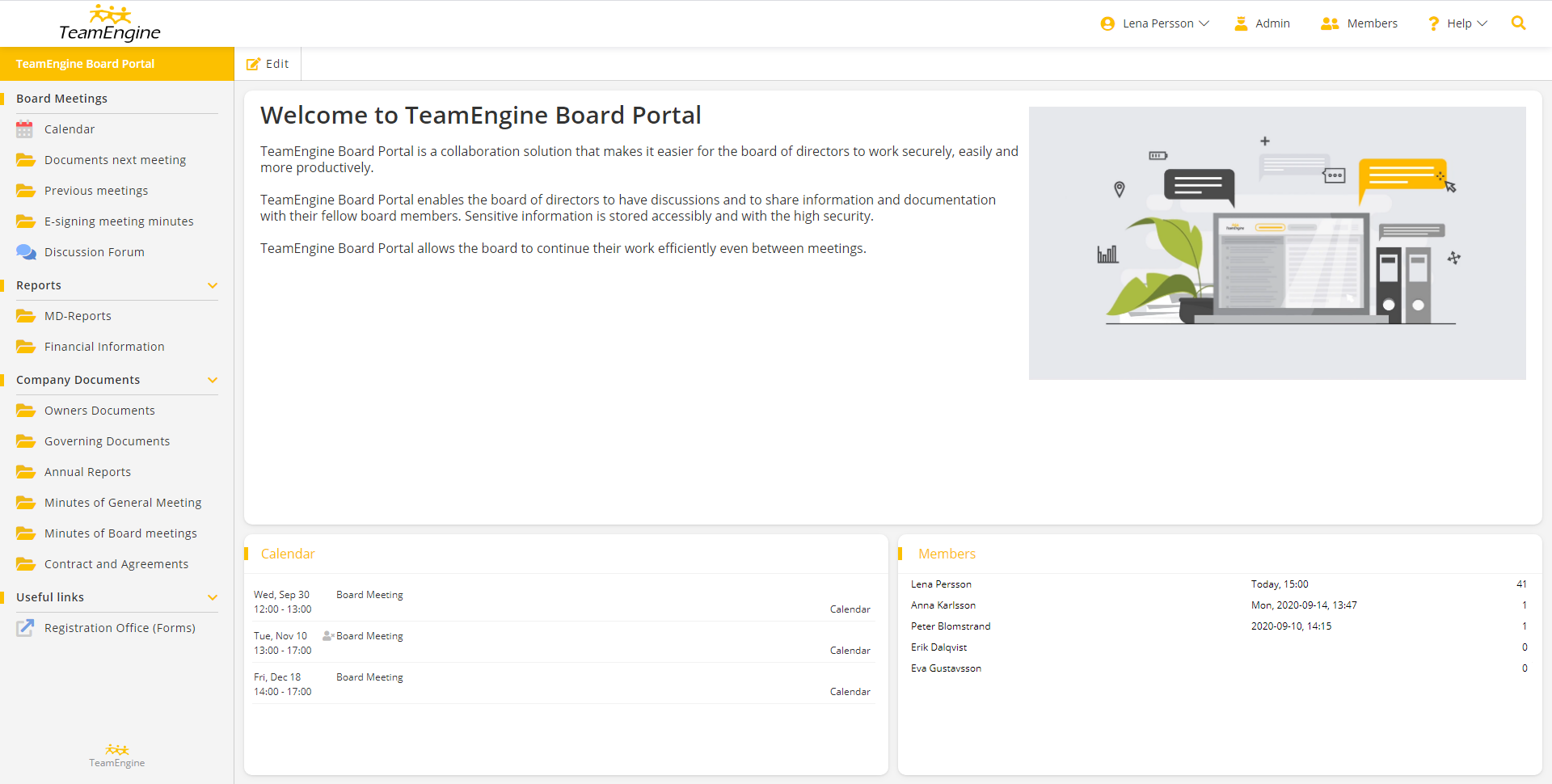This screenshot has height=784, width=1552.
Task: Open the Annual Reports link
Action: [87, 472]
